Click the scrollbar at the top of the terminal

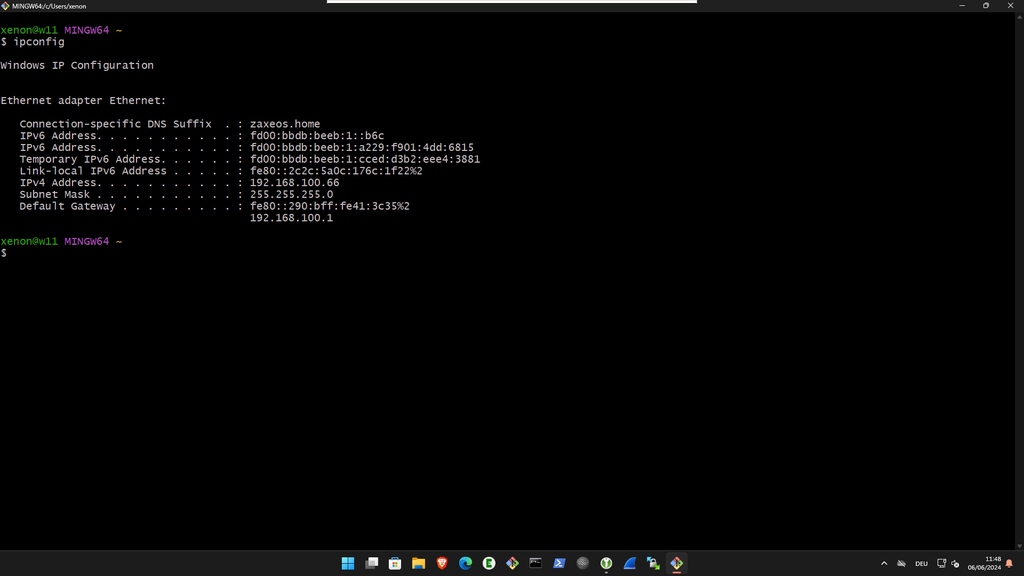click(x=512, y=2)
